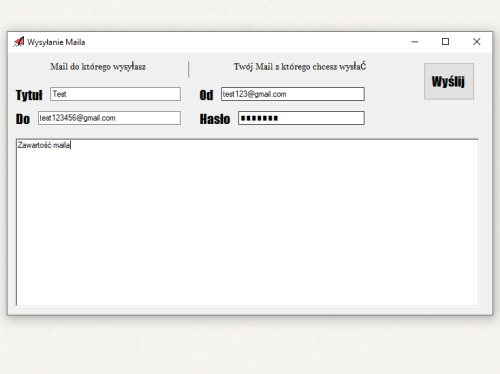Screen dimensions: 500x374
Task: Click the bold 'Hasło' label
Action: tap(215, 119)
